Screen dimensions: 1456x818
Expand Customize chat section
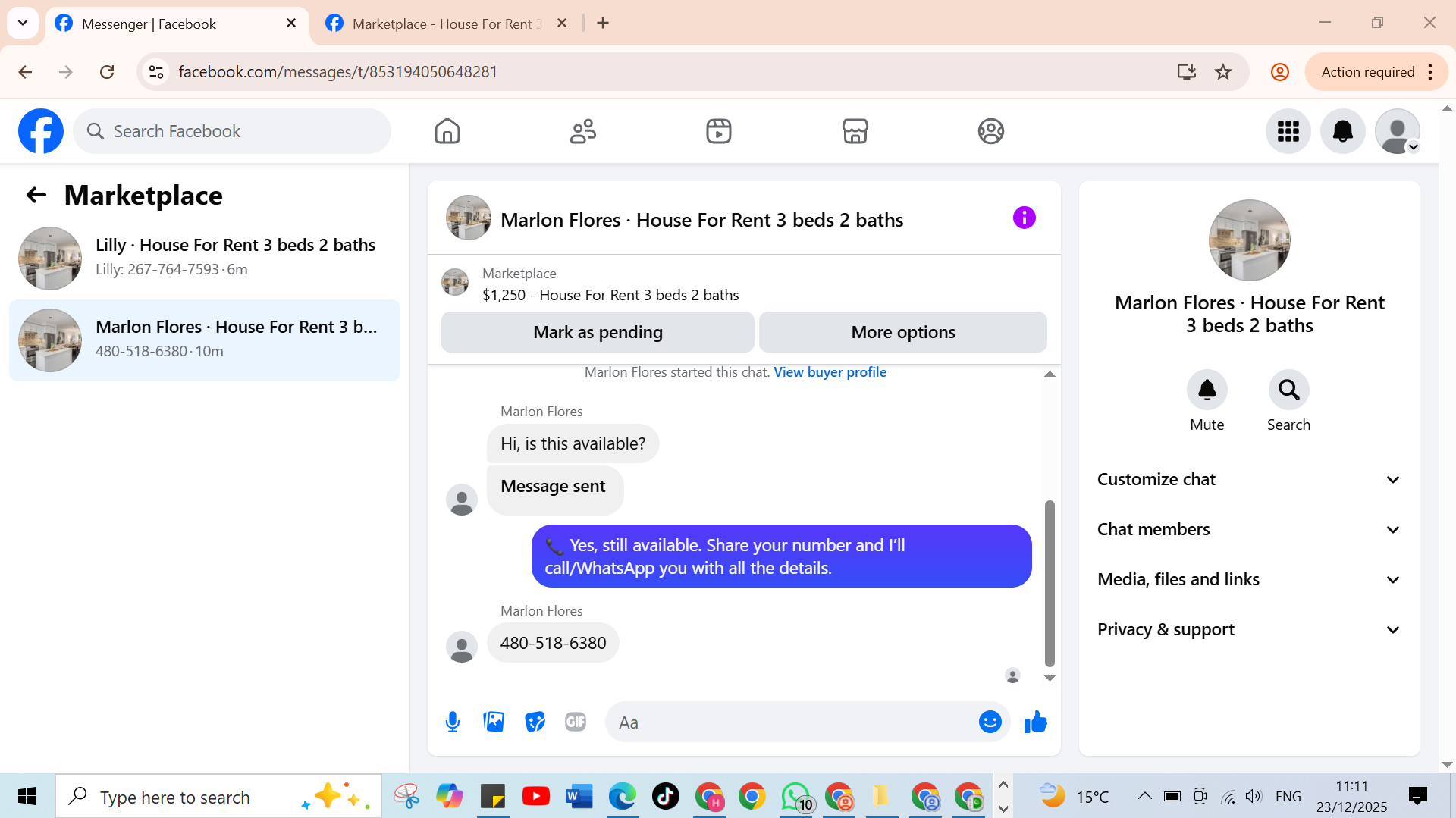tap(1249, 480)
